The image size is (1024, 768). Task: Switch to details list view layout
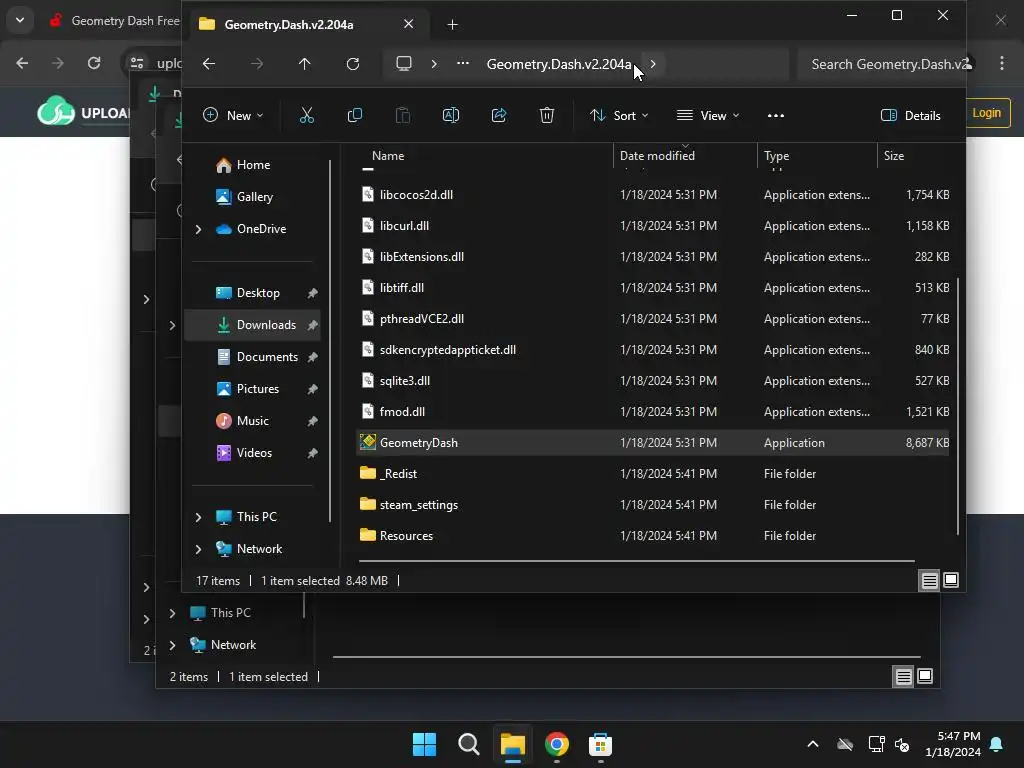click(929, 580)
